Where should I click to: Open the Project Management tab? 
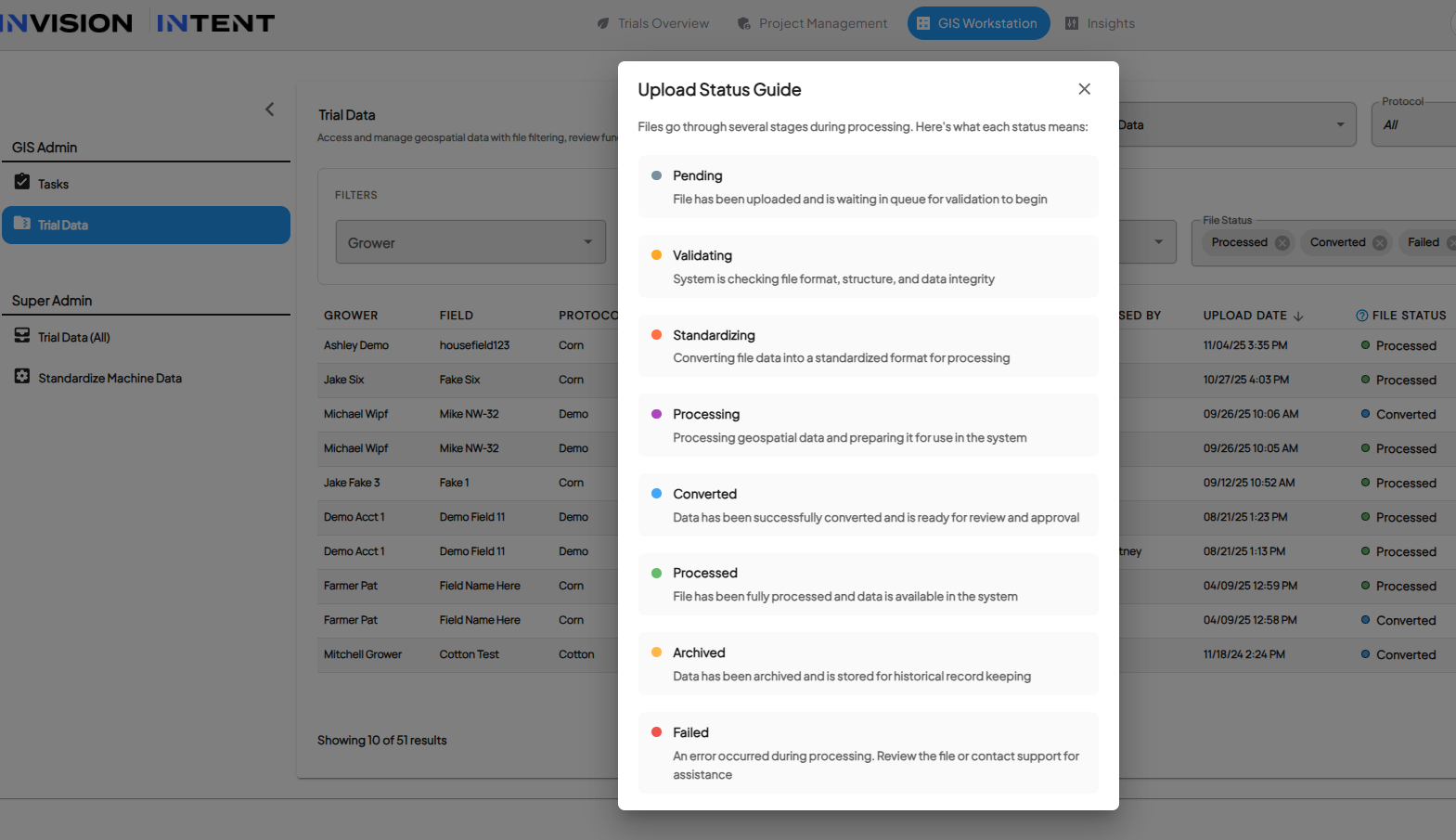(812, 23)
